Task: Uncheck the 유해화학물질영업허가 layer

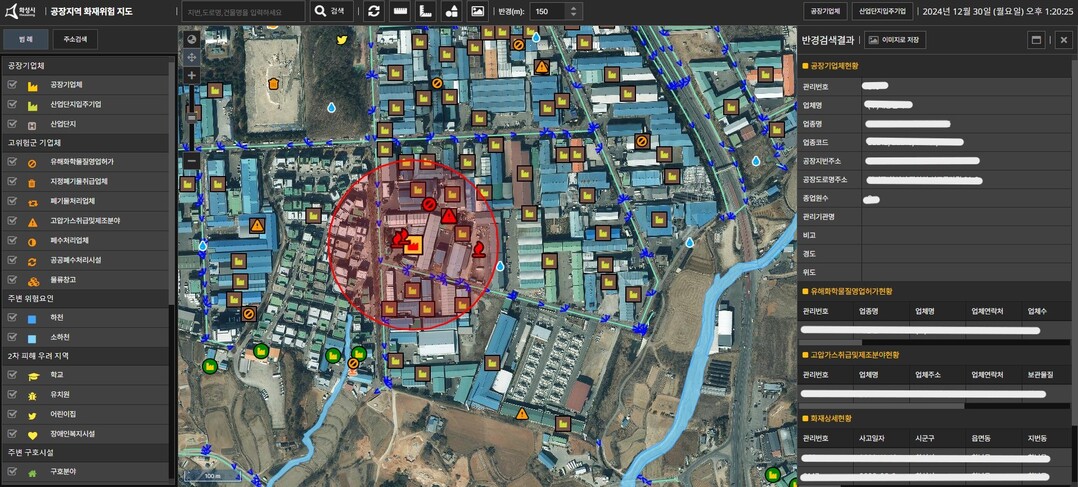Action: coord(12,162)
